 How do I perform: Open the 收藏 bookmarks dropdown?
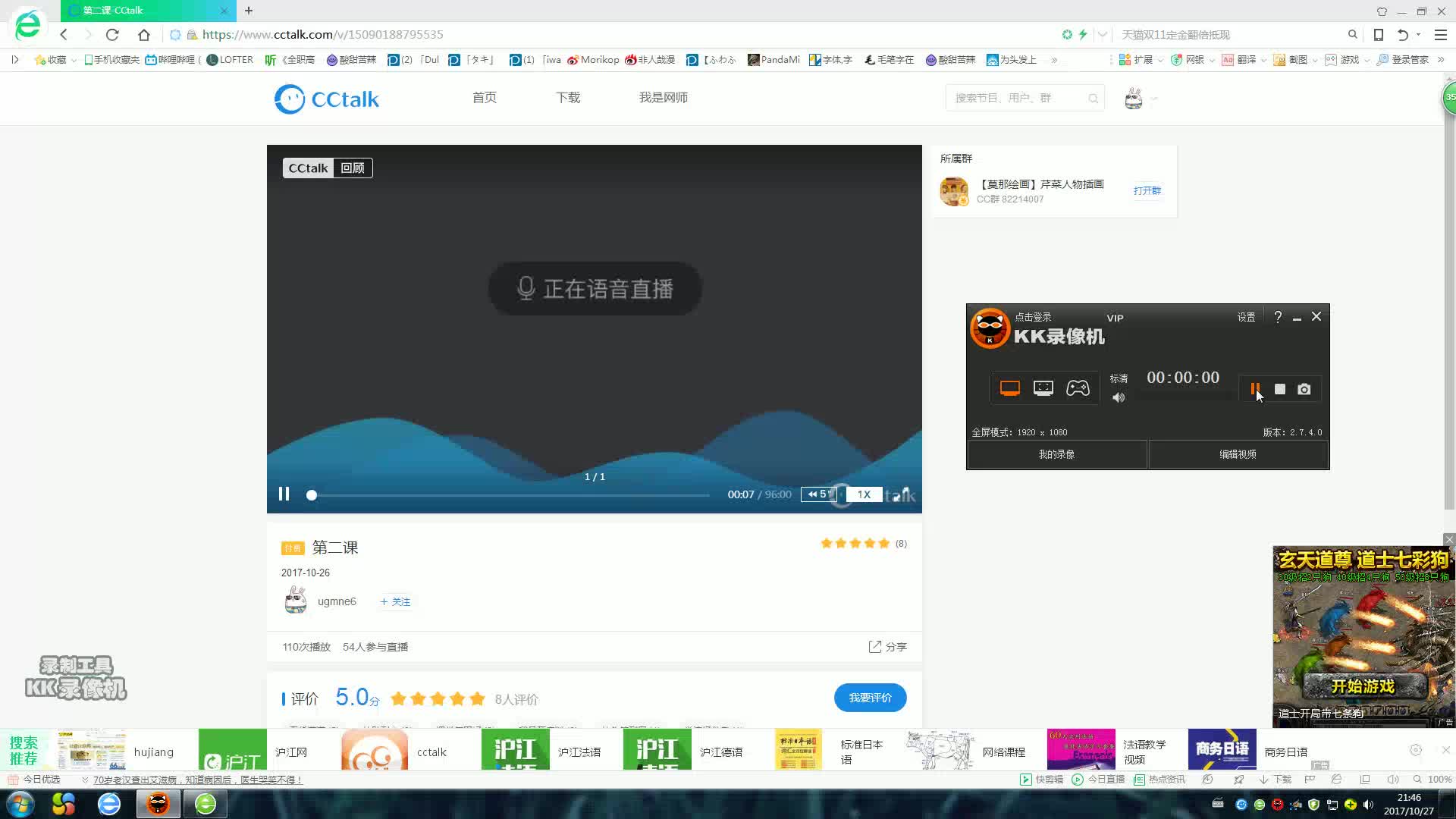coord(55,59)
